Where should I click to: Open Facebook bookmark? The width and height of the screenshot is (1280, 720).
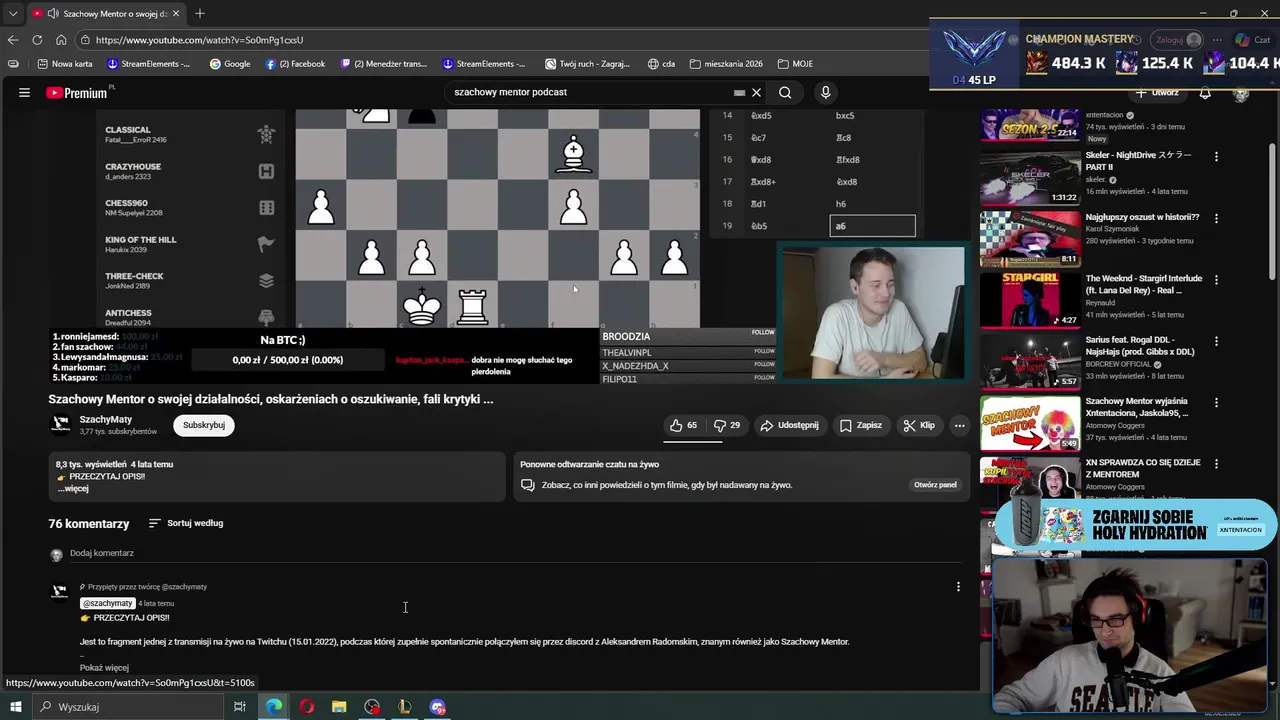tap(295, 64)
